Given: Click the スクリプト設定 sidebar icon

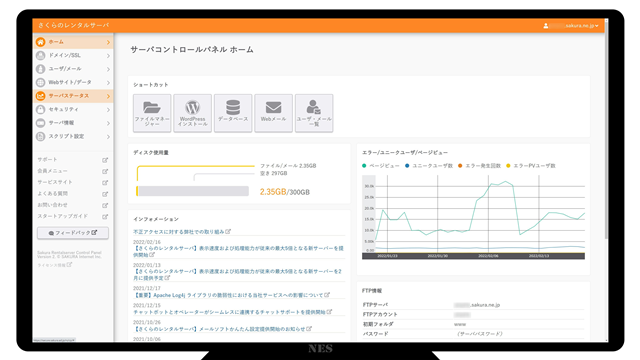Looking at the screenshot, I should [x=40, y=136].
